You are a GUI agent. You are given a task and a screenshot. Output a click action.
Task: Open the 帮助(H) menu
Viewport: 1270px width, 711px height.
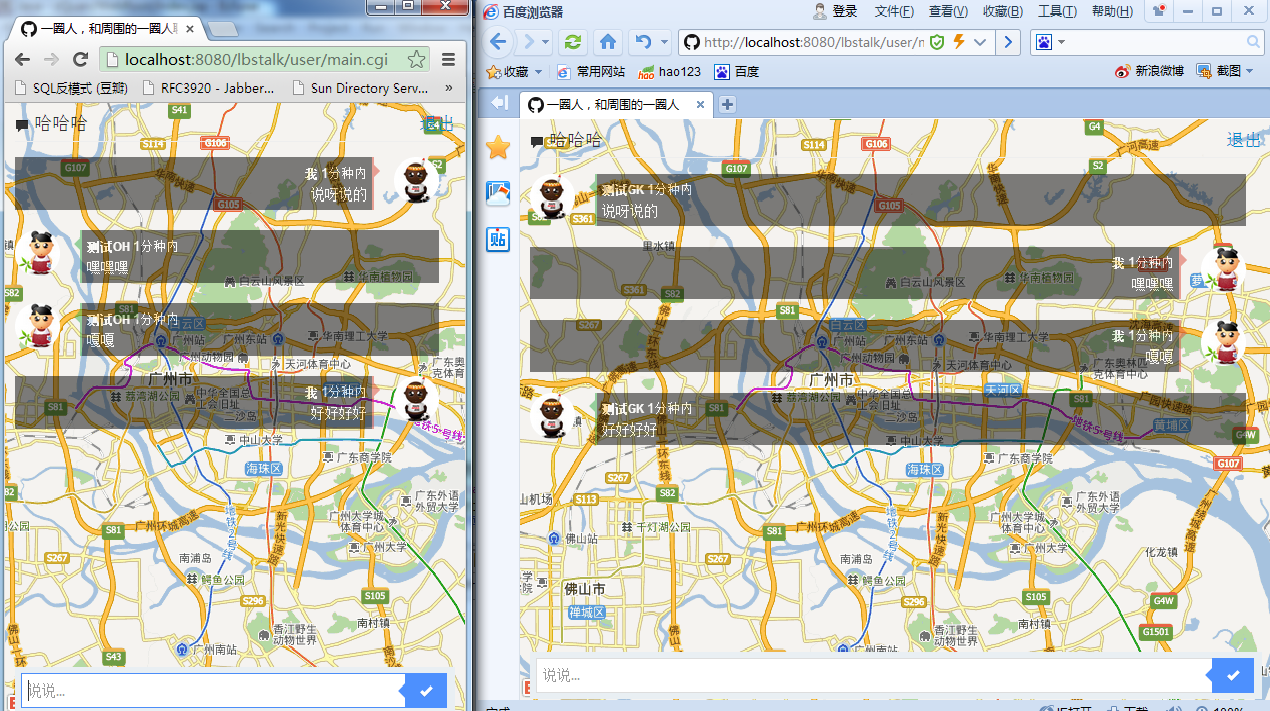[x=1112, y=11]
